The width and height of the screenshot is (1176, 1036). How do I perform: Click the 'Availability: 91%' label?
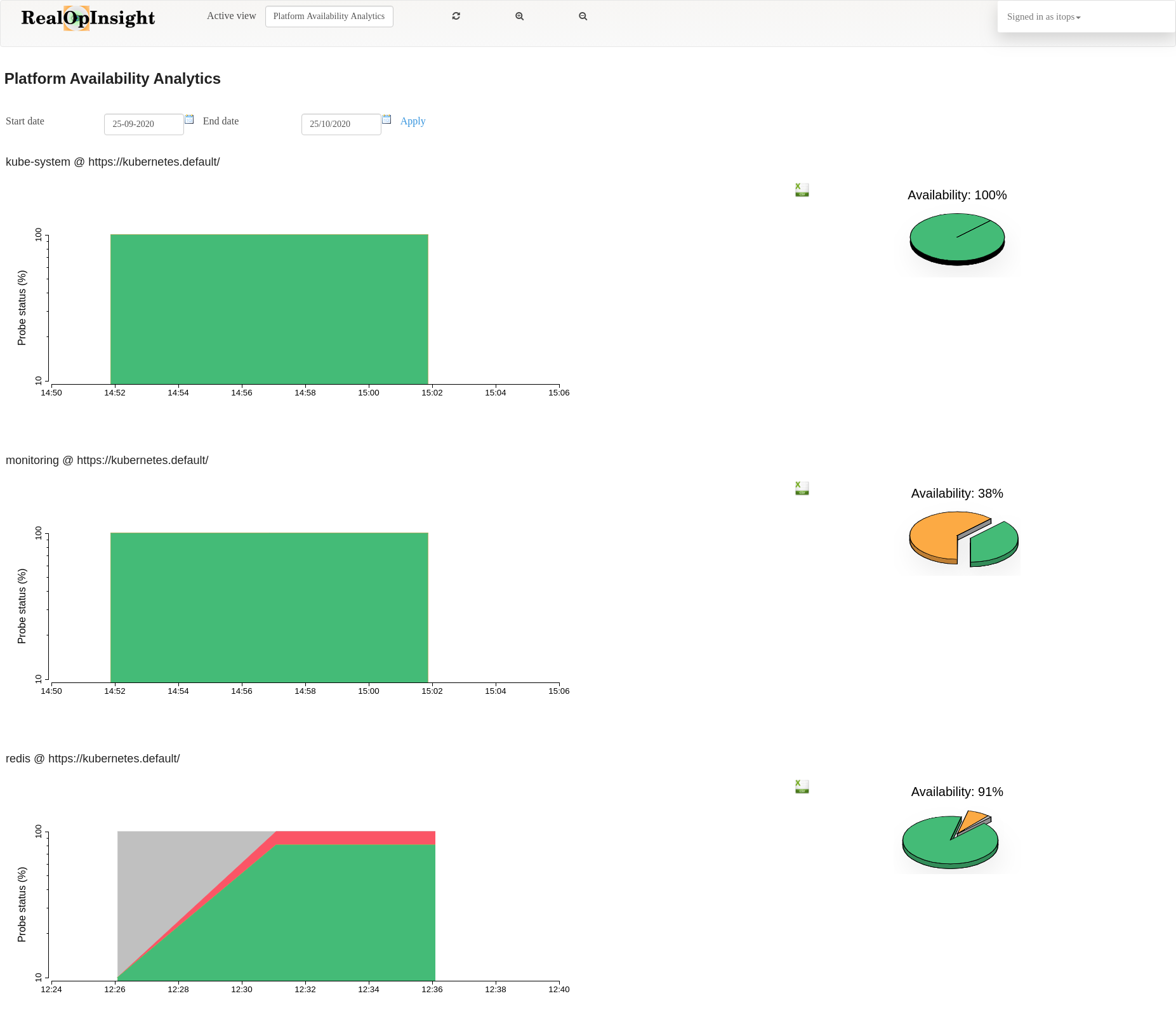957,792
